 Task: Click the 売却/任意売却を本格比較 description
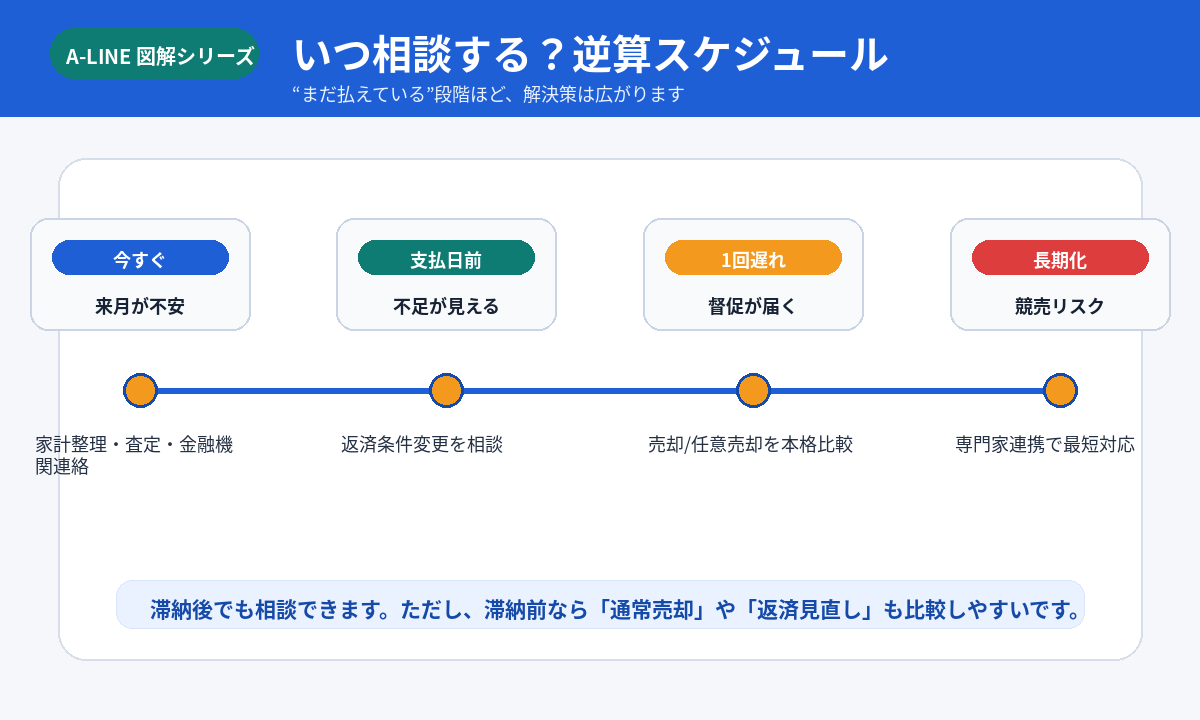pos(750,445)
